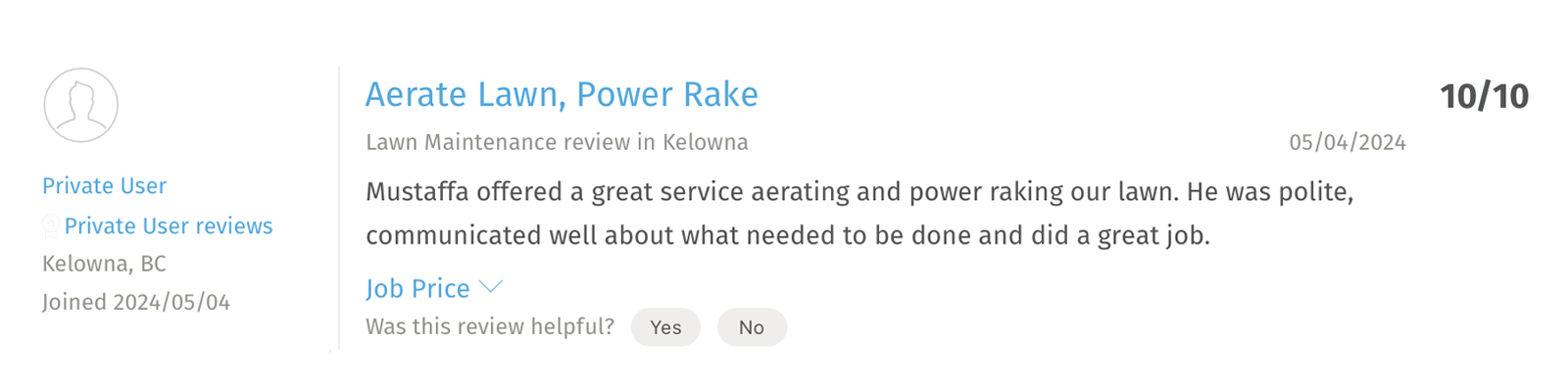Click the name Mustaffa in the review

417,192
